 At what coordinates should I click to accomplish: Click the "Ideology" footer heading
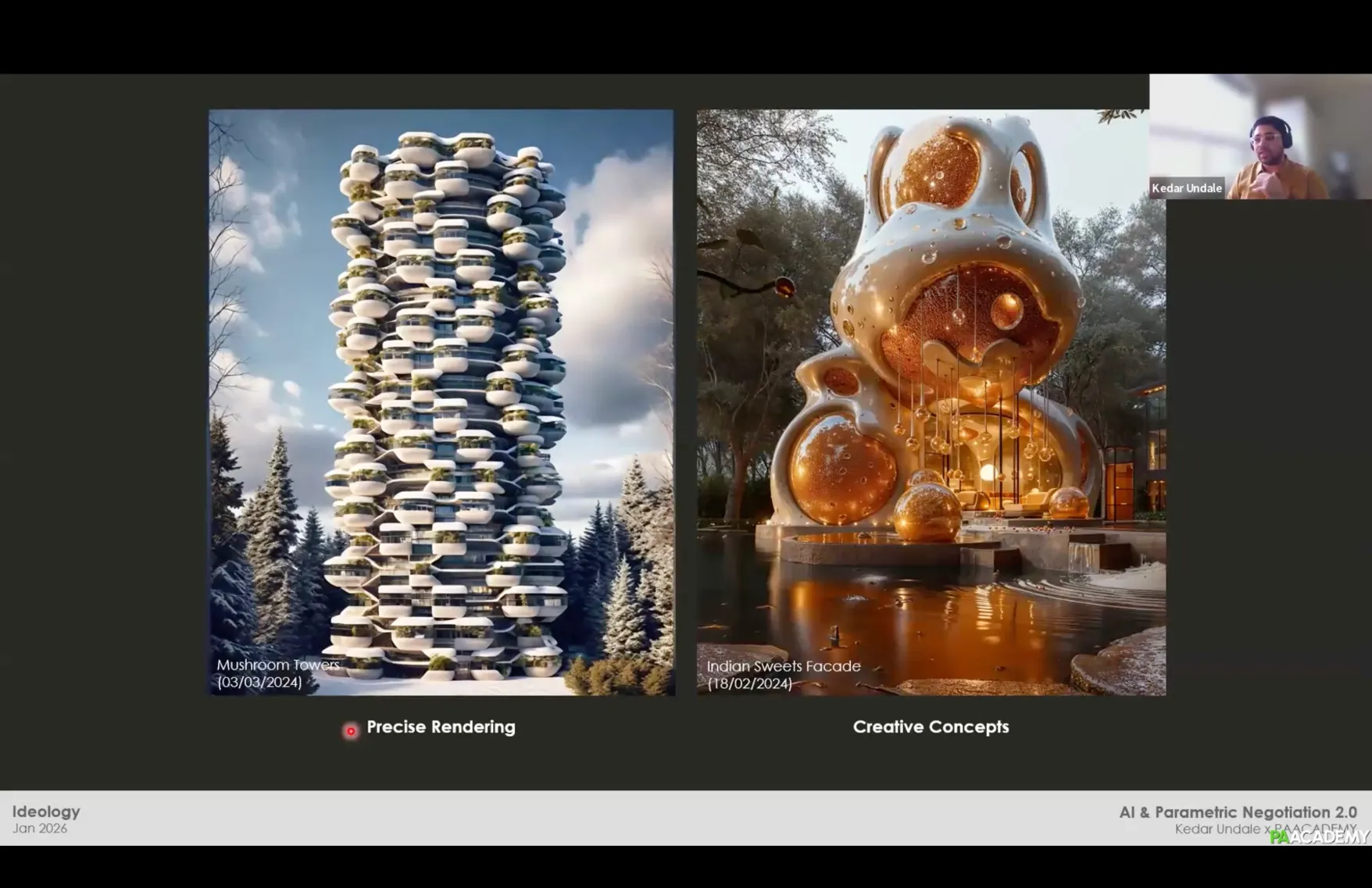[x=46, y=811]
